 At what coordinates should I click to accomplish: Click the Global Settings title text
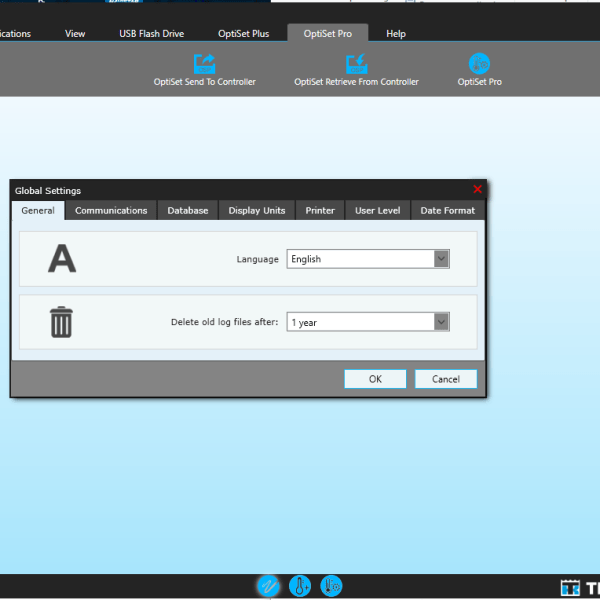48,191
